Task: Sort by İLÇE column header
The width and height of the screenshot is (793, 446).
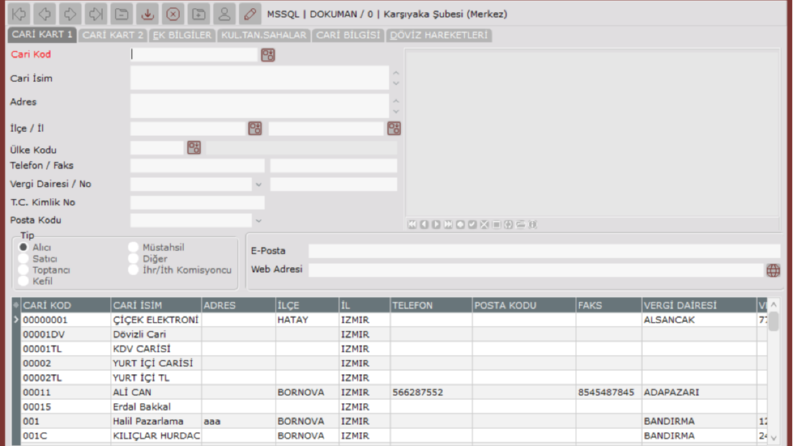Action: click(307, 305)
